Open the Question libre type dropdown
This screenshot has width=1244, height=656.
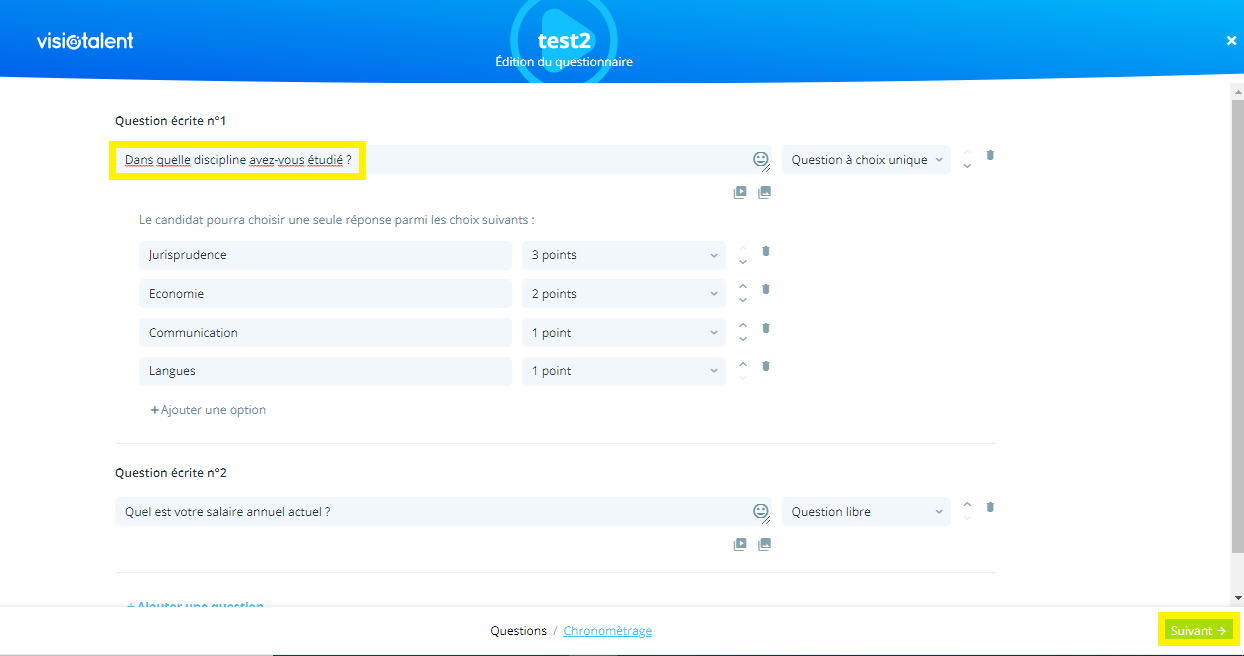pyautogui.click(x=866, y=512)
